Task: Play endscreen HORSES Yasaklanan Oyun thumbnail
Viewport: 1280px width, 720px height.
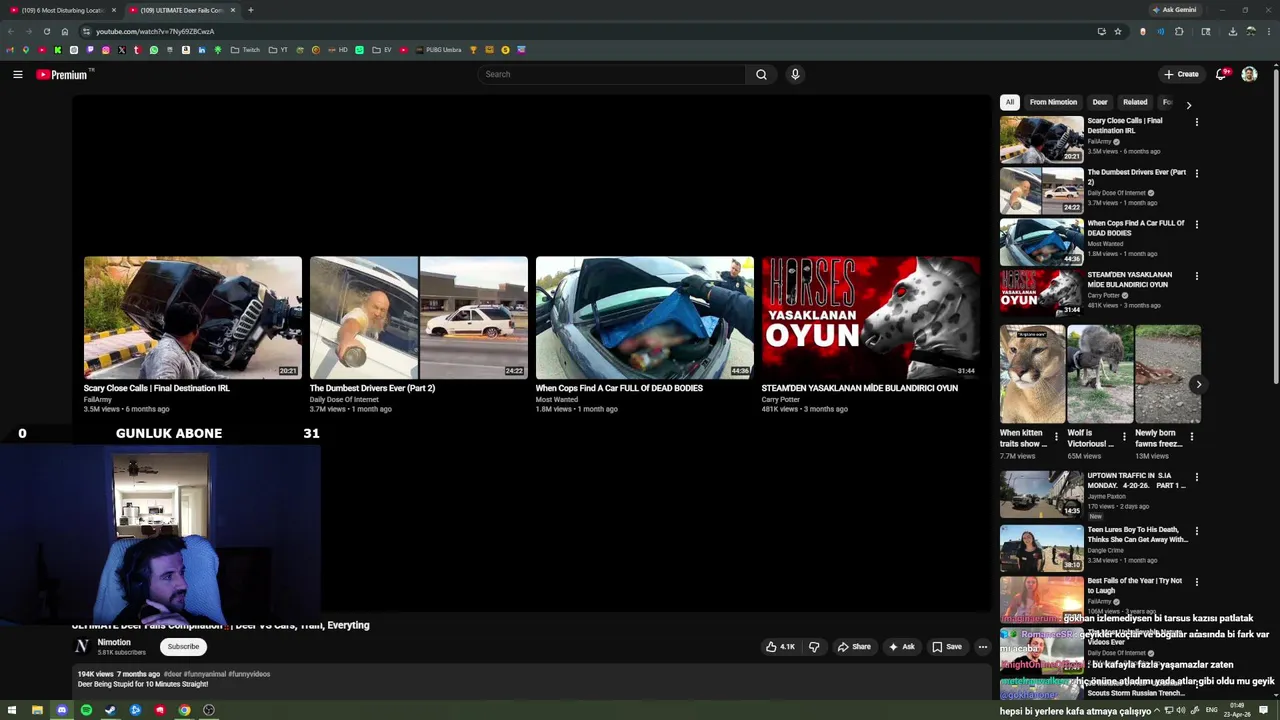Action: (871, 318)
